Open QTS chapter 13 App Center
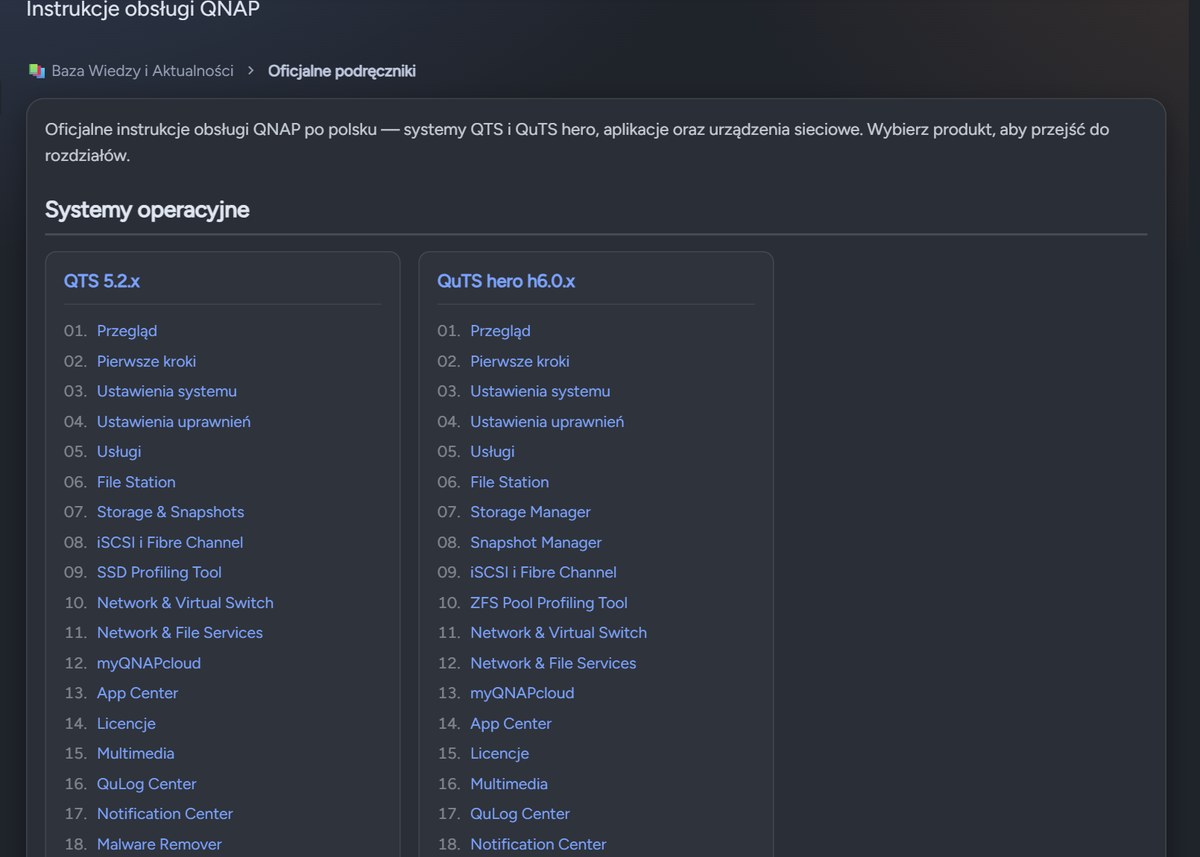This screenshot has height=857, width=1200. coord(137,693)
